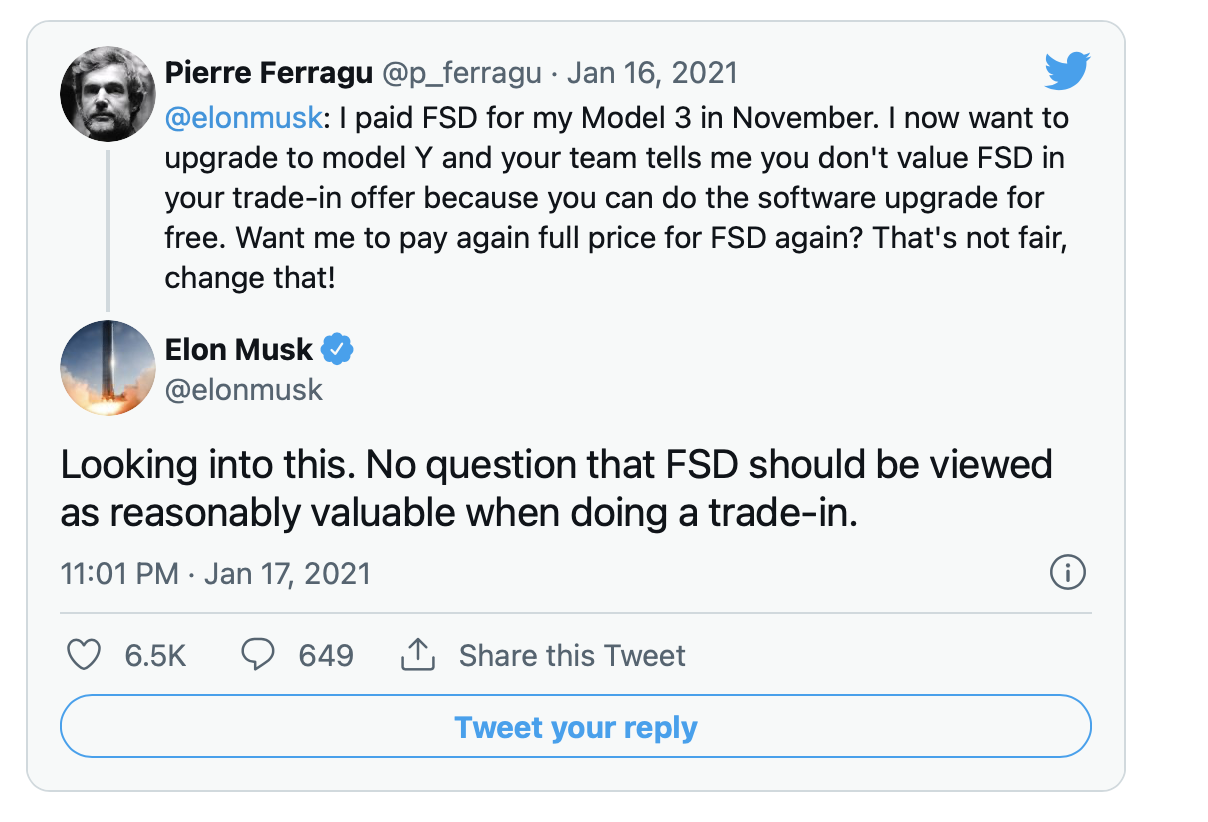Image resolution: width=1208 pixels, height=822 pixels.
Task: Open replies via the speech bubble icon
Action: [x=259, y=656]
